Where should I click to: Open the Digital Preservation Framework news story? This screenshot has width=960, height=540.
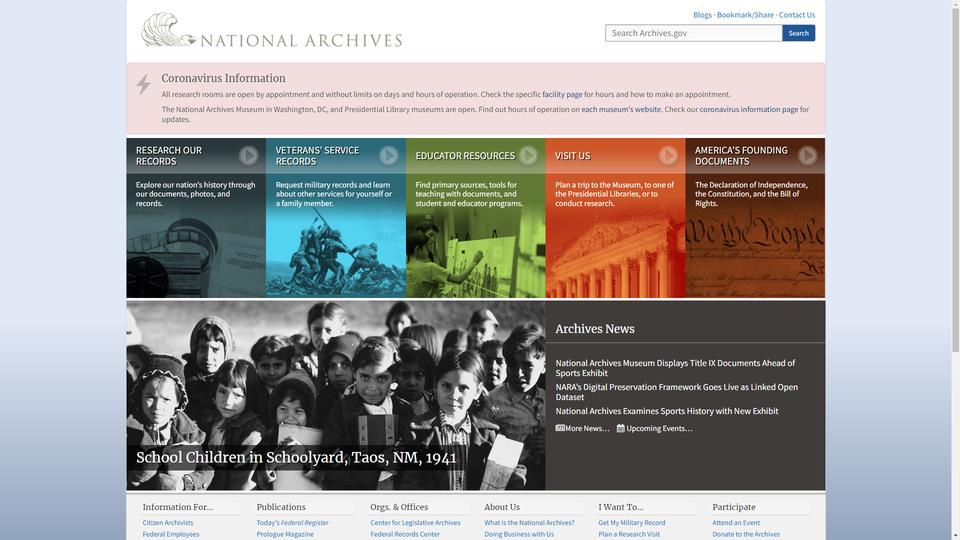point(677,392)
